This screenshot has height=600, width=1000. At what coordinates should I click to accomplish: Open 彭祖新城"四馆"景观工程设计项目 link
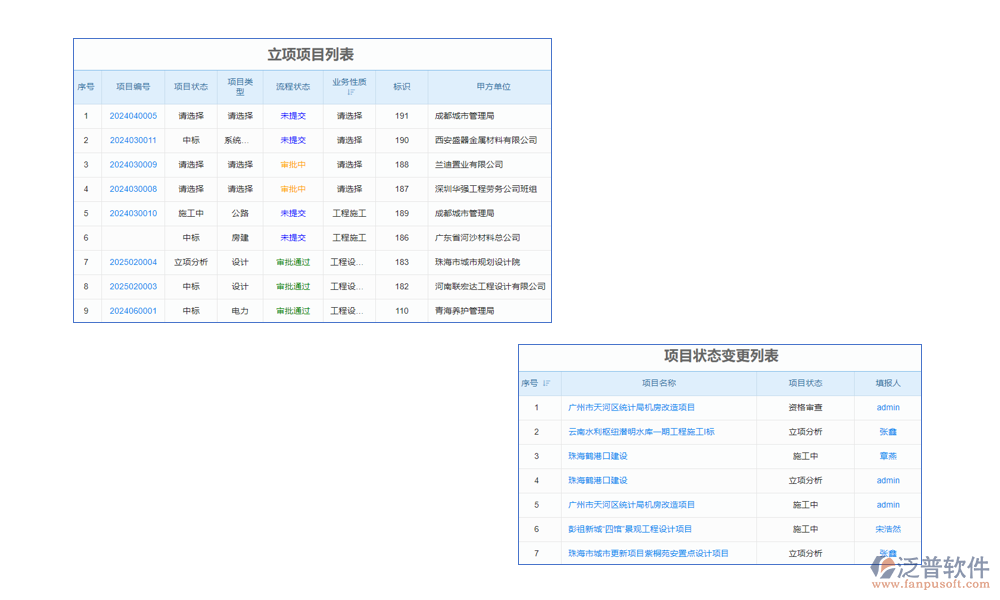click(630, 529)
